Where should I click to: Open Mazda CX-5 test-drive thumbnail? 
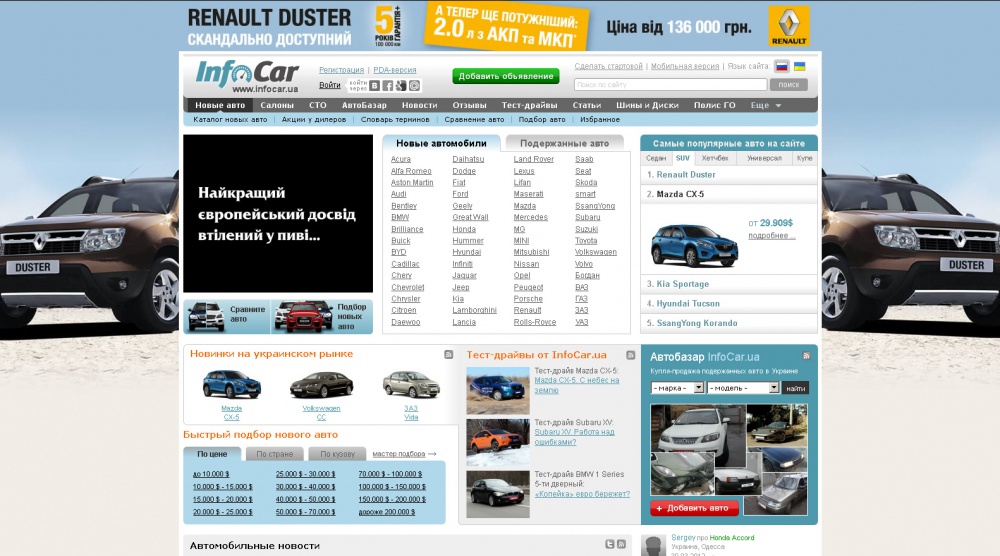497,390
